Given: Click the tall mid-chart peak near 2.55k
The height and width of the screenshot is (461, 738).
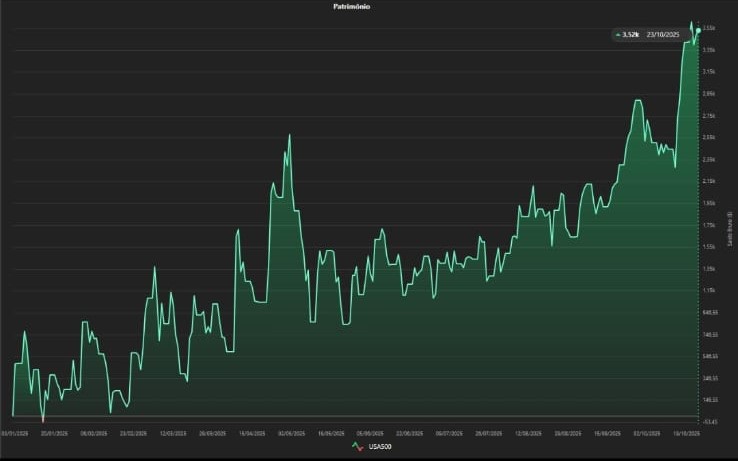Looking at the screenshot, I should [290, 135].
